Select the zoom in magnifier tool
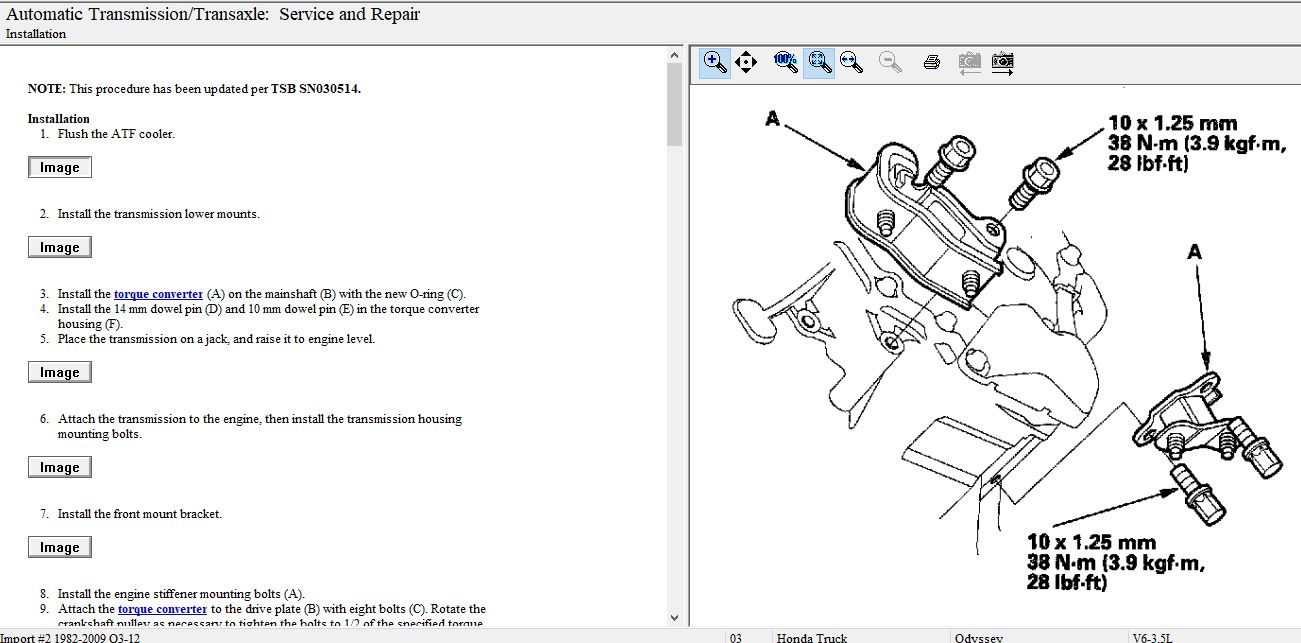Screen dimensions: 1301x643 (715, 62)
